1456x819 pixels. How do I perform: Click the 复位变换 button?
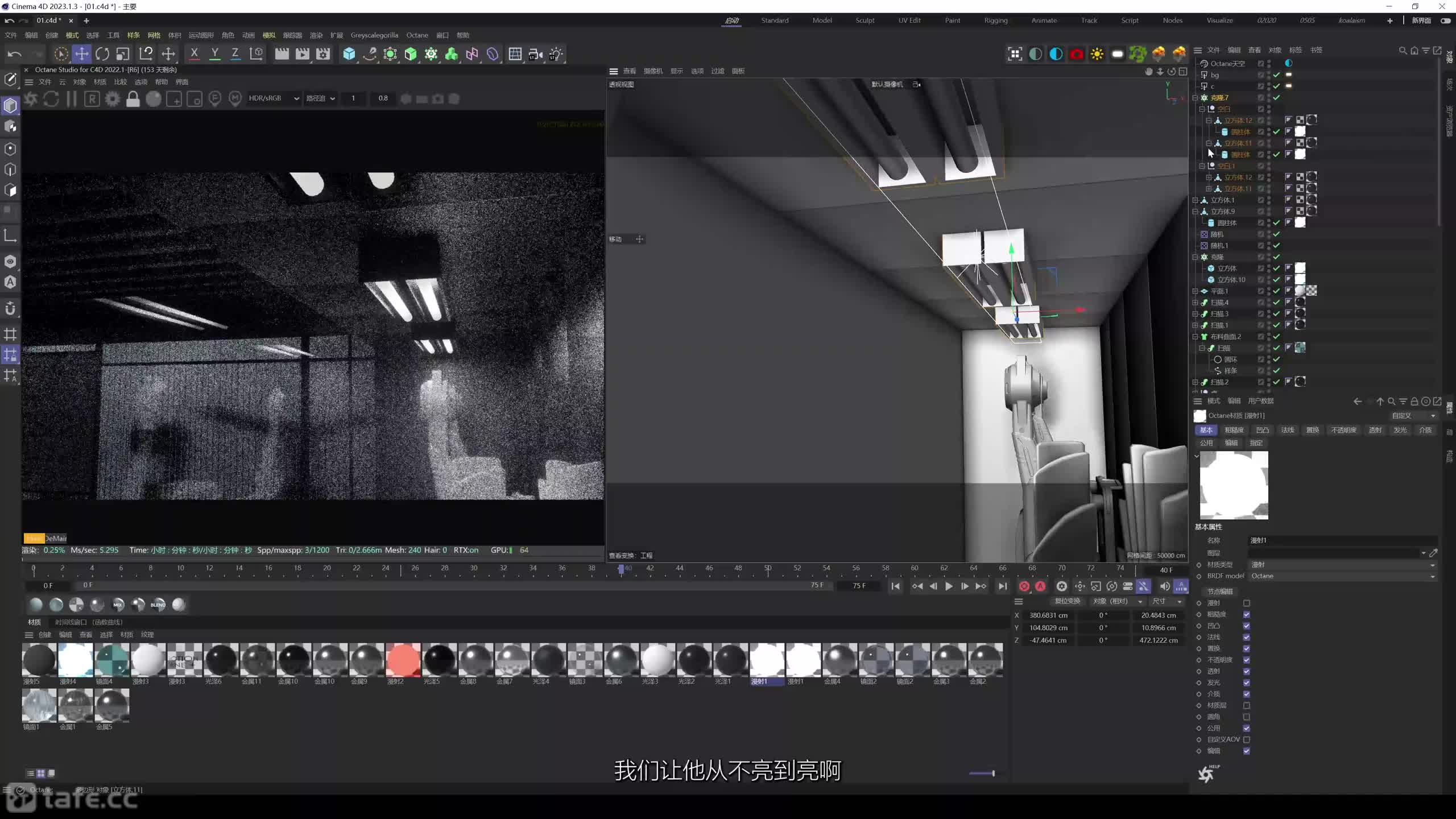(1067, 601)
